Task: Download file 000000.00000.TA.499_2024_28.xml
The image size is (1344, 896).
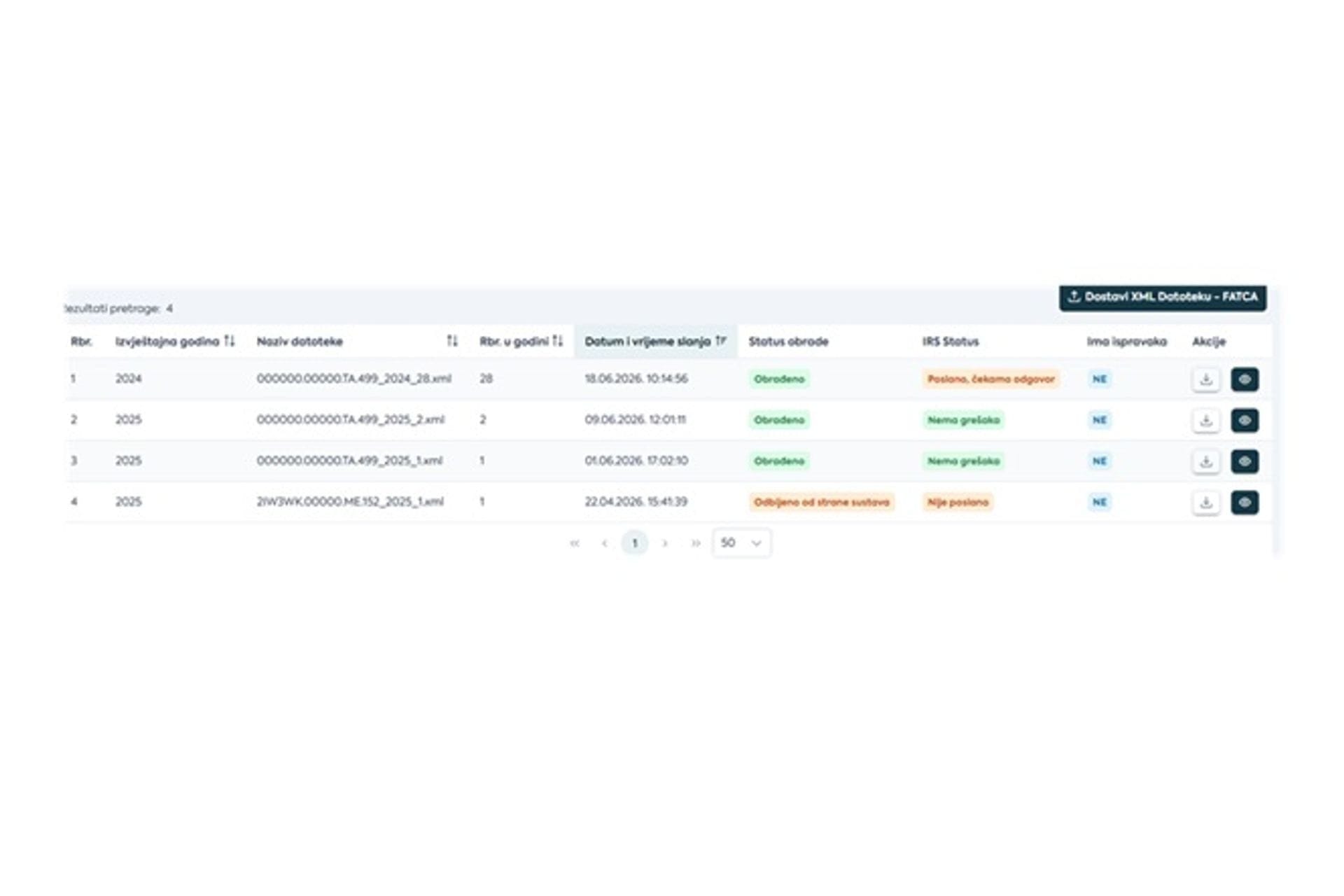Action: tap(1205, 379)
